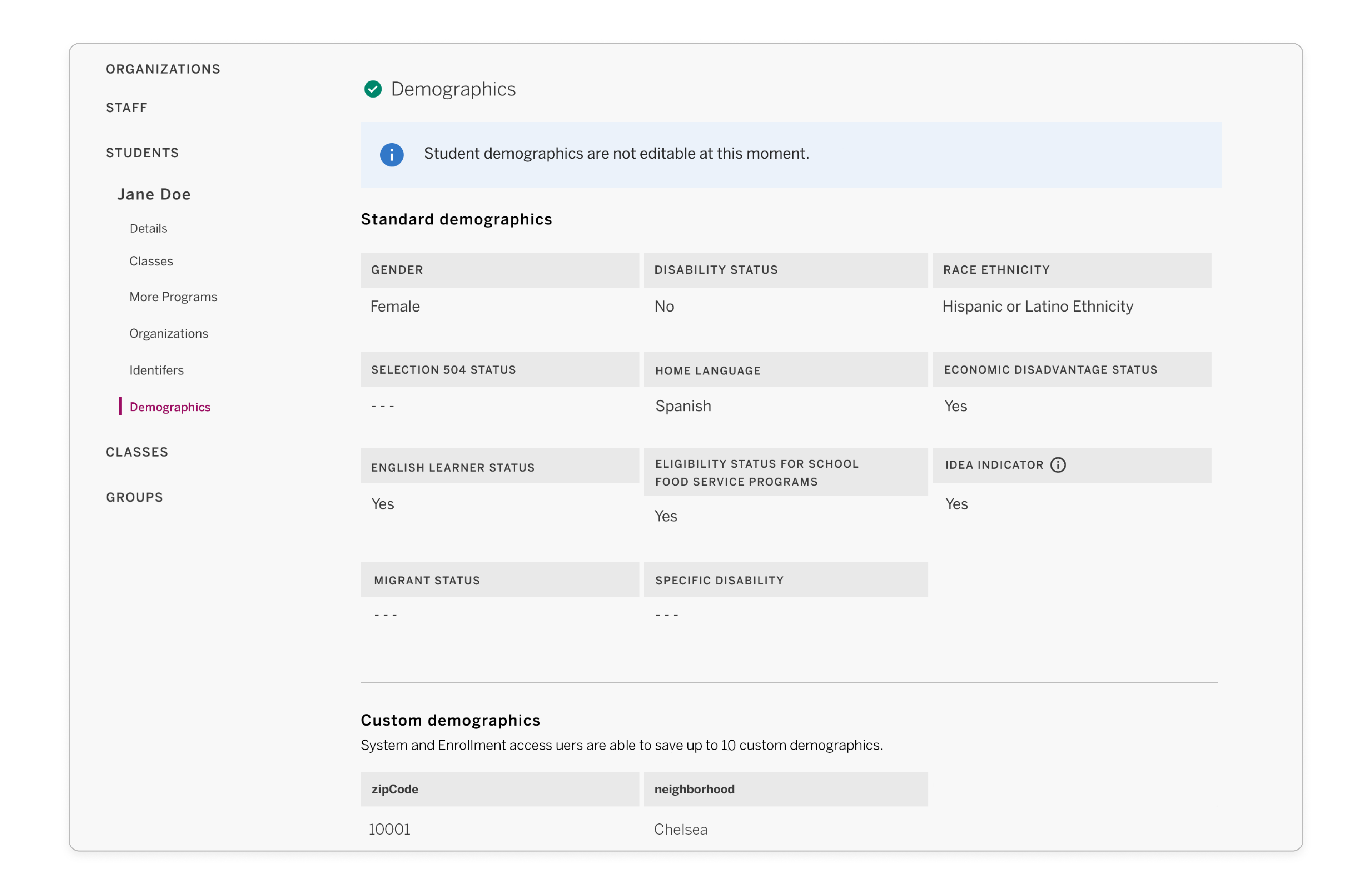1372x896 pixels.
Task: Select Jane Doe in the sidebar
Action: pyautogui.click(x=154, y=194)
